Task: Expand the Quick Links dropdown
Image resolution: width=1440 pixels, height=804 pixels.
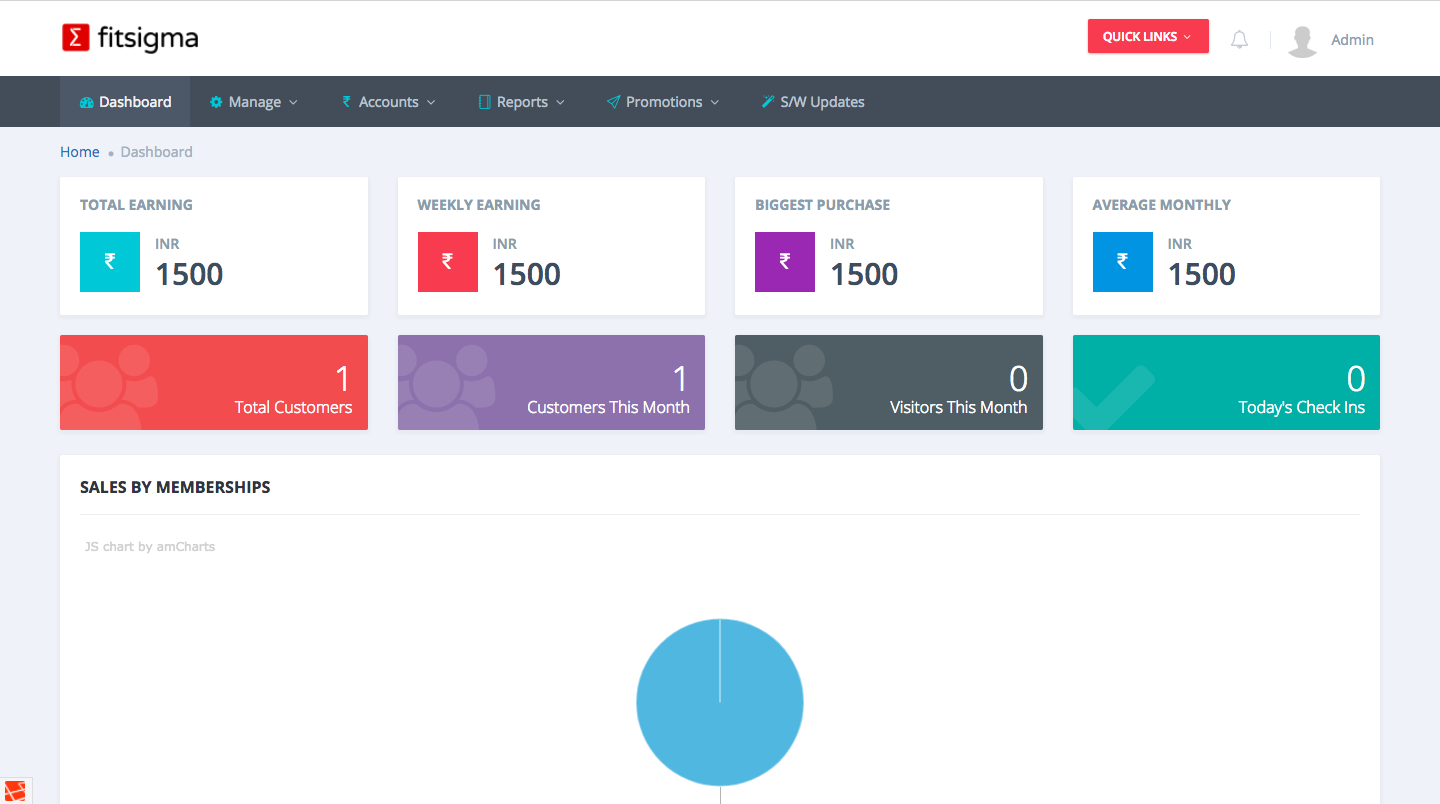Action: [1147, 37]
